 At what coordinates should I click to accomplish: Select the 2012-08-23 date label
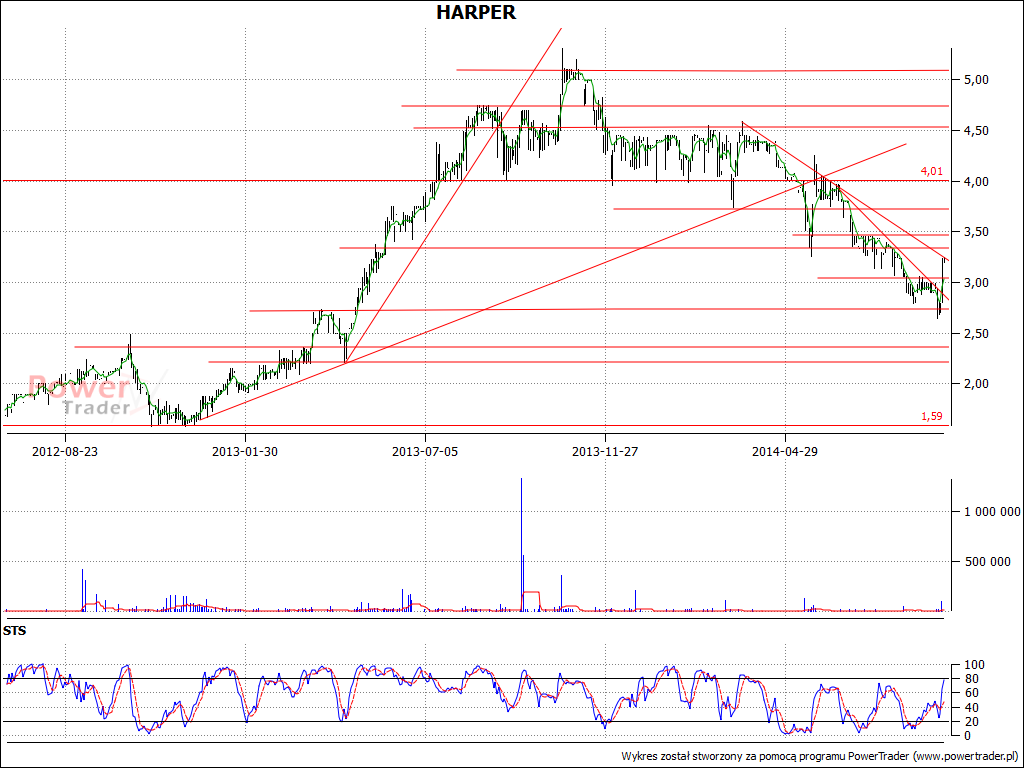pos(65,451)
